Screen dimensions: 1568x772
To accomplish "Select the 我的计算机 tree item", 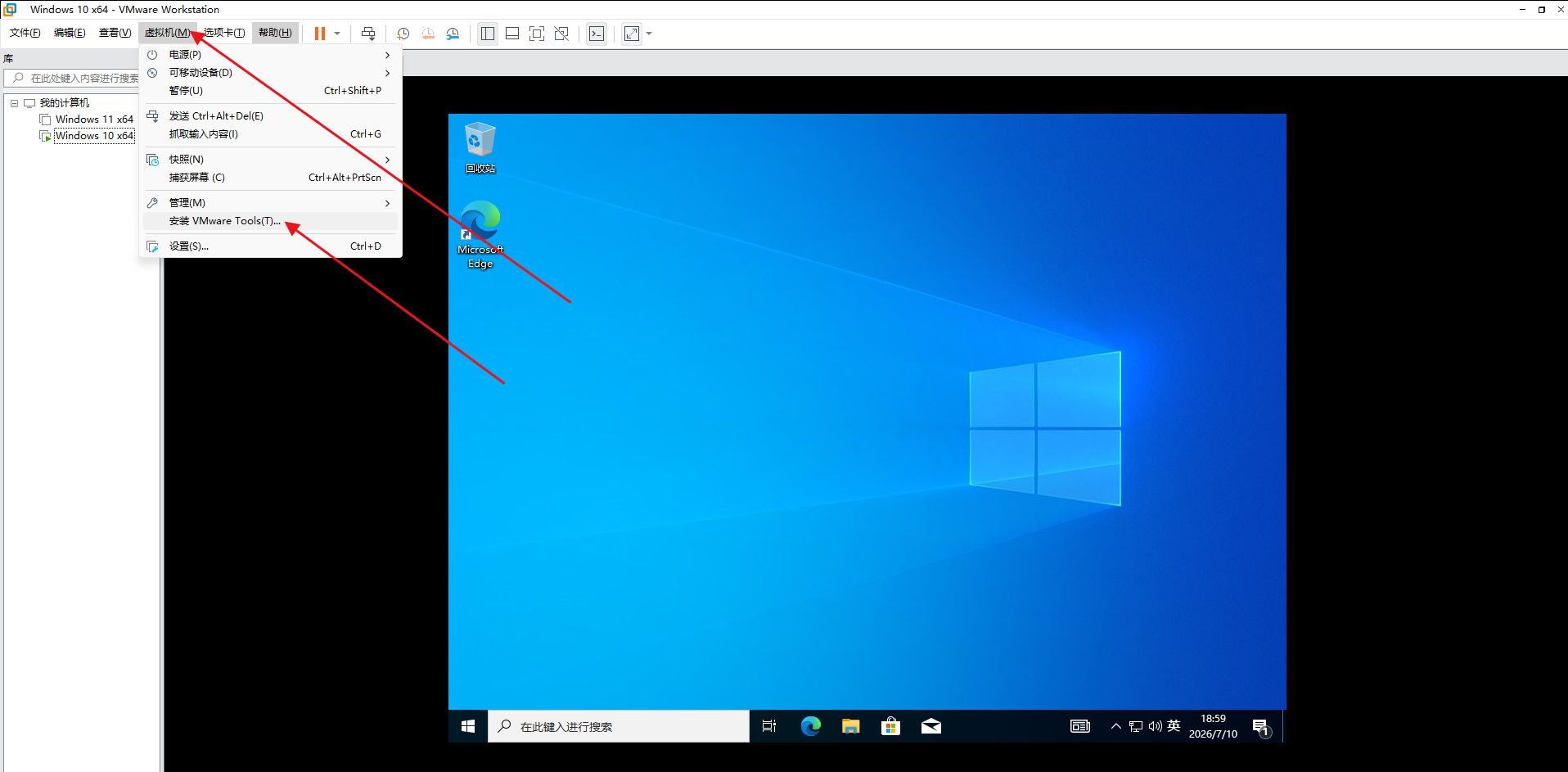I will pos(65,103).
